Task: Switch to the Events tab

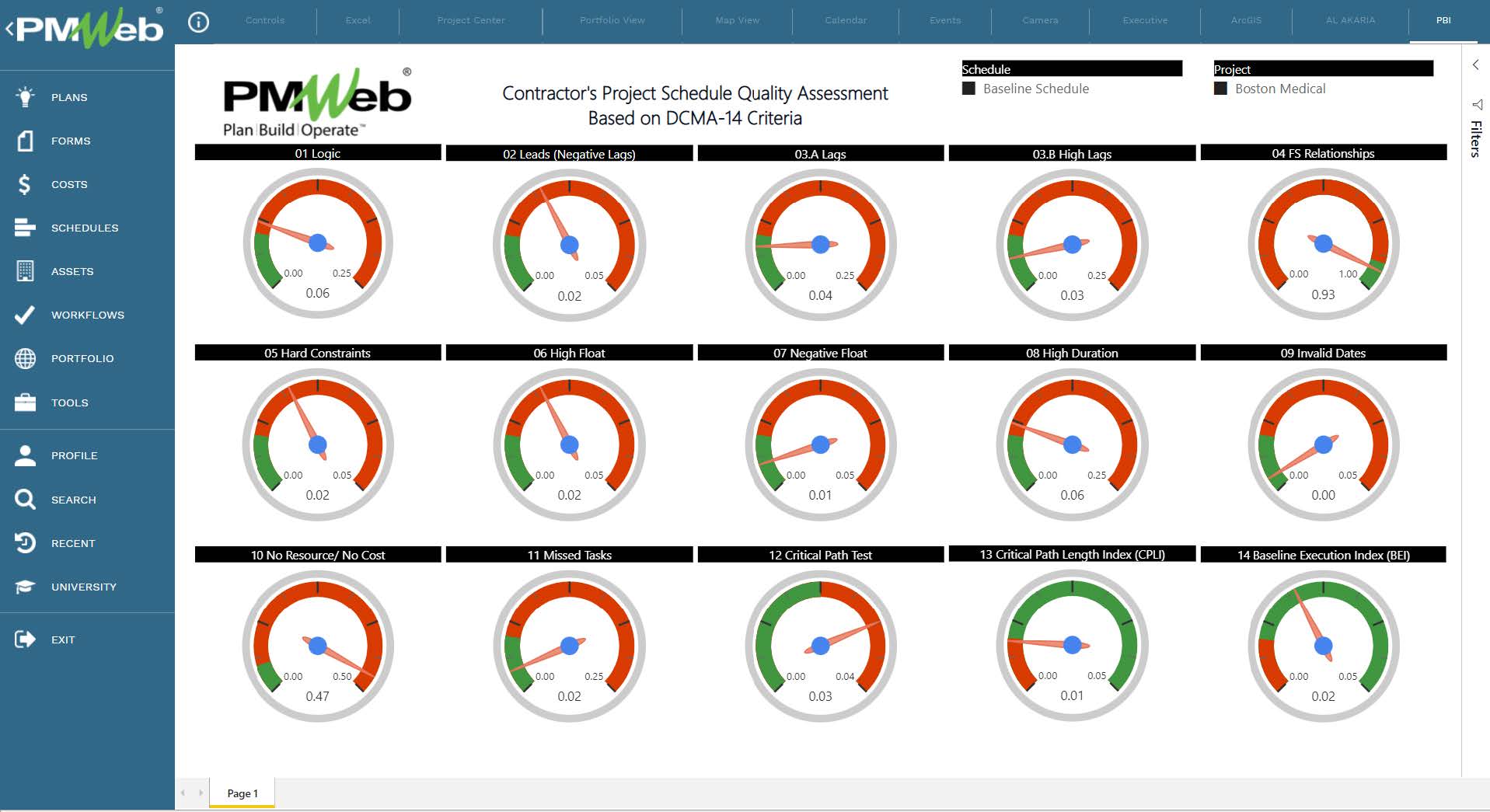Action: pos(945,20)
